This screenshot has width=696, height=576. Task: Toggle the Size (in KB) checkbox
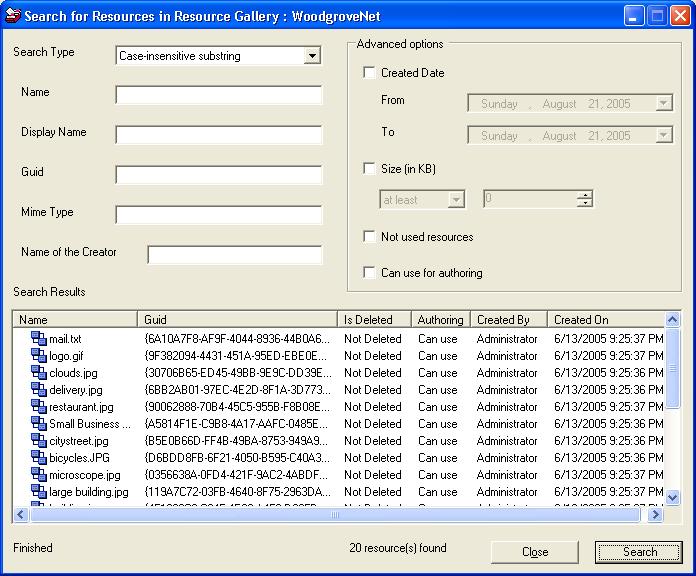(x=370, y=169)
